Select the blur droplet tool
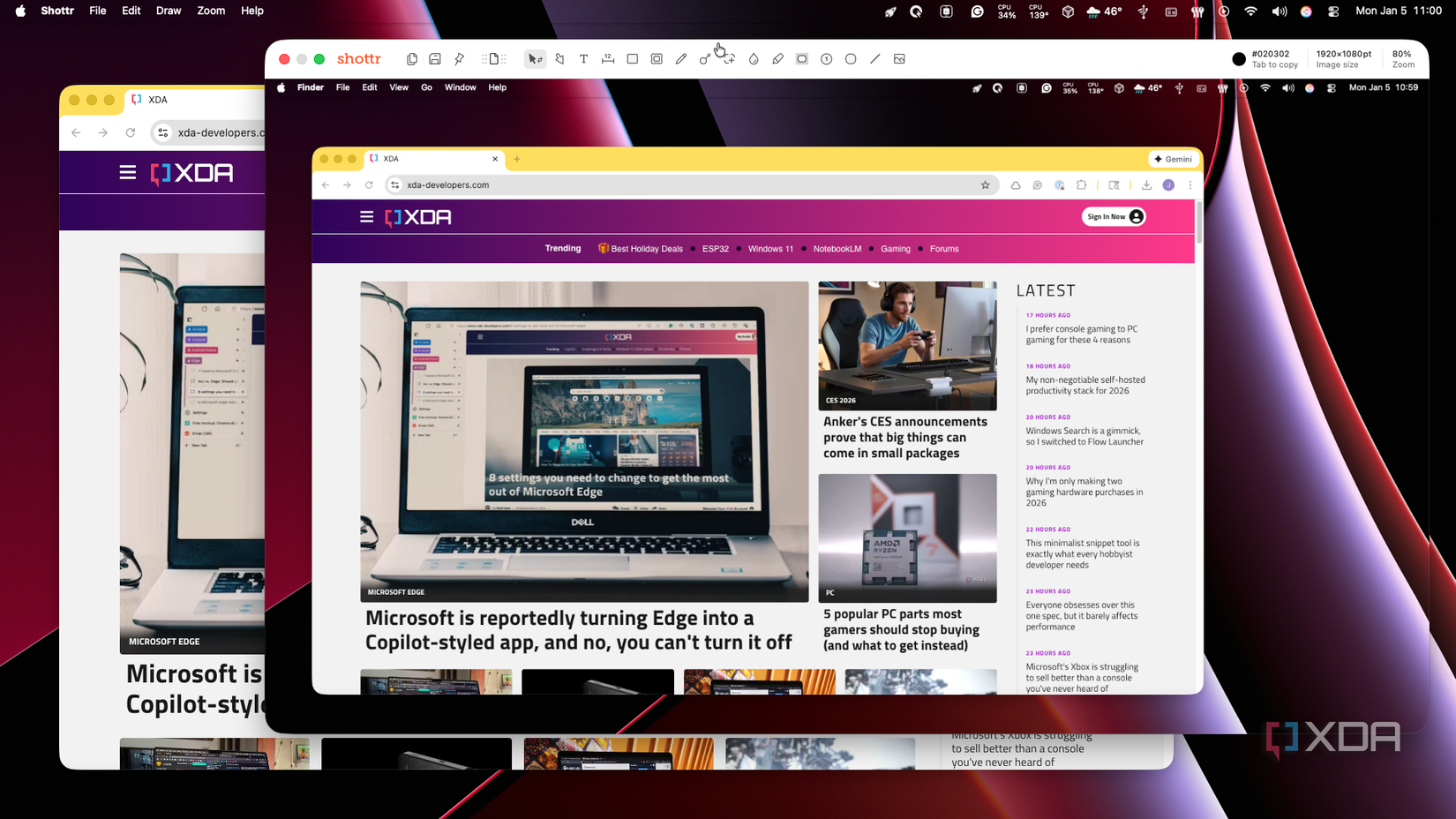Screen dimensions: 1456x819 tap(754, 59)
